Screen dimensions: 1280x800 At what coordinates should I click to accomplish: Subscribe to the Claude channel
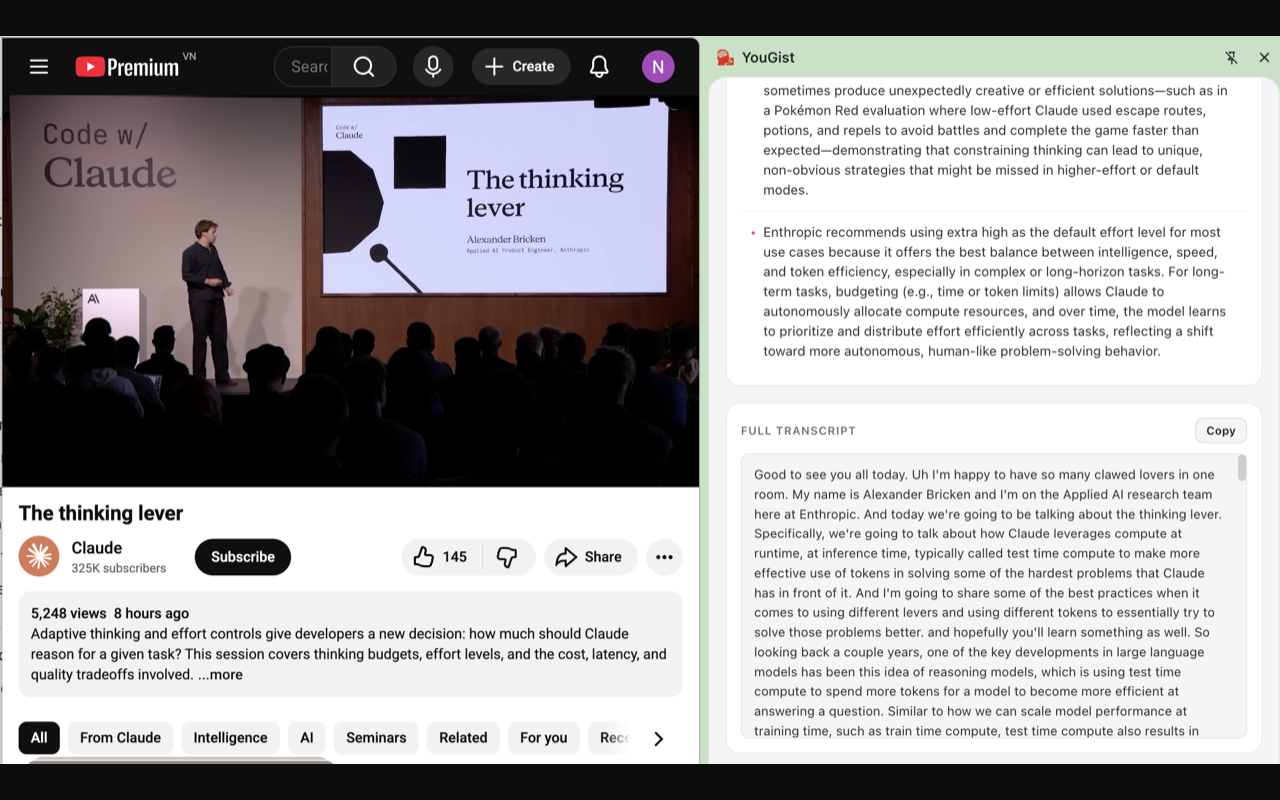coord(243,557)
